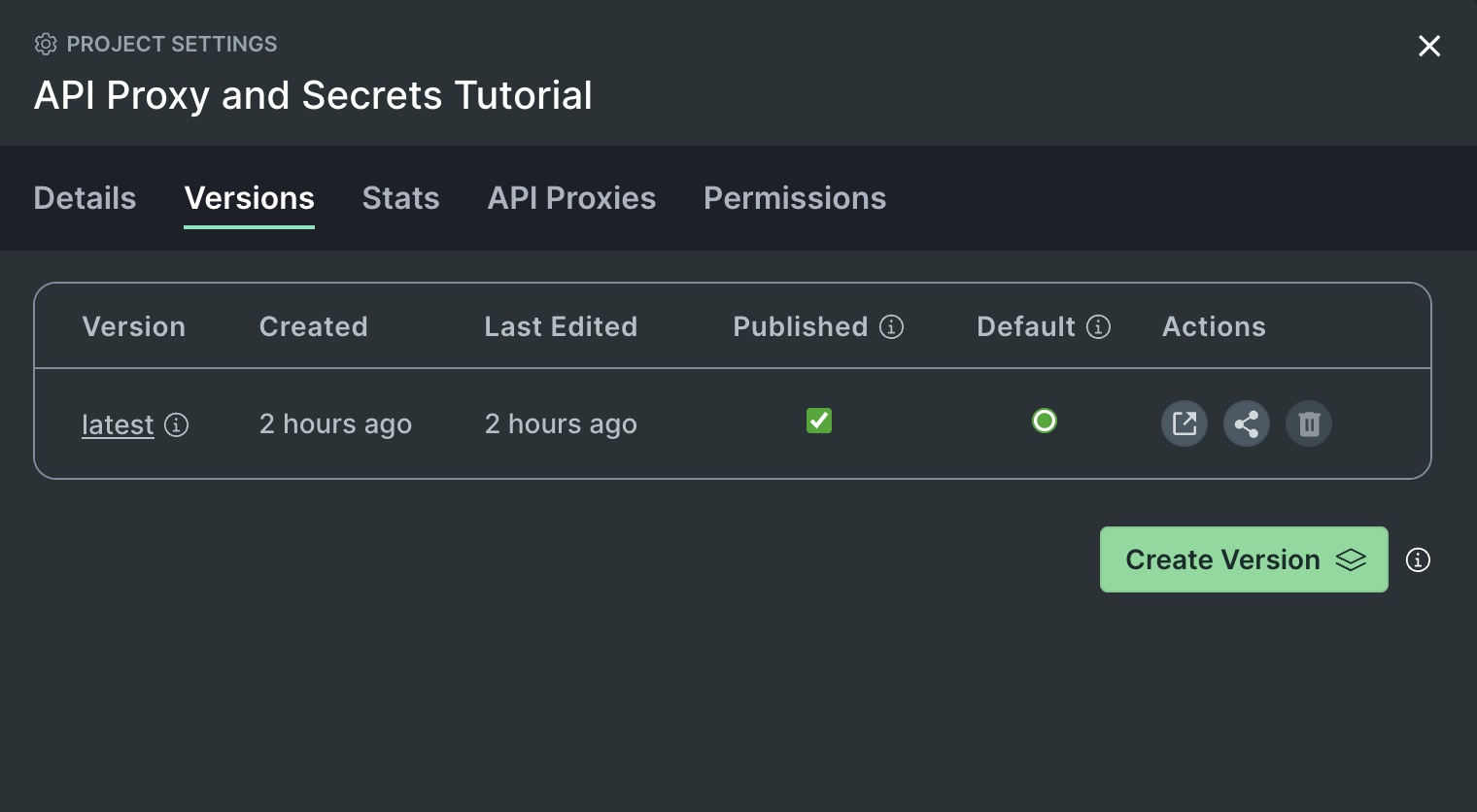The width and height of the screenshot is (1477, 812).
Task: Click the Project Settings gear icon
Action: pyautogui.click(x=46, y=45)
